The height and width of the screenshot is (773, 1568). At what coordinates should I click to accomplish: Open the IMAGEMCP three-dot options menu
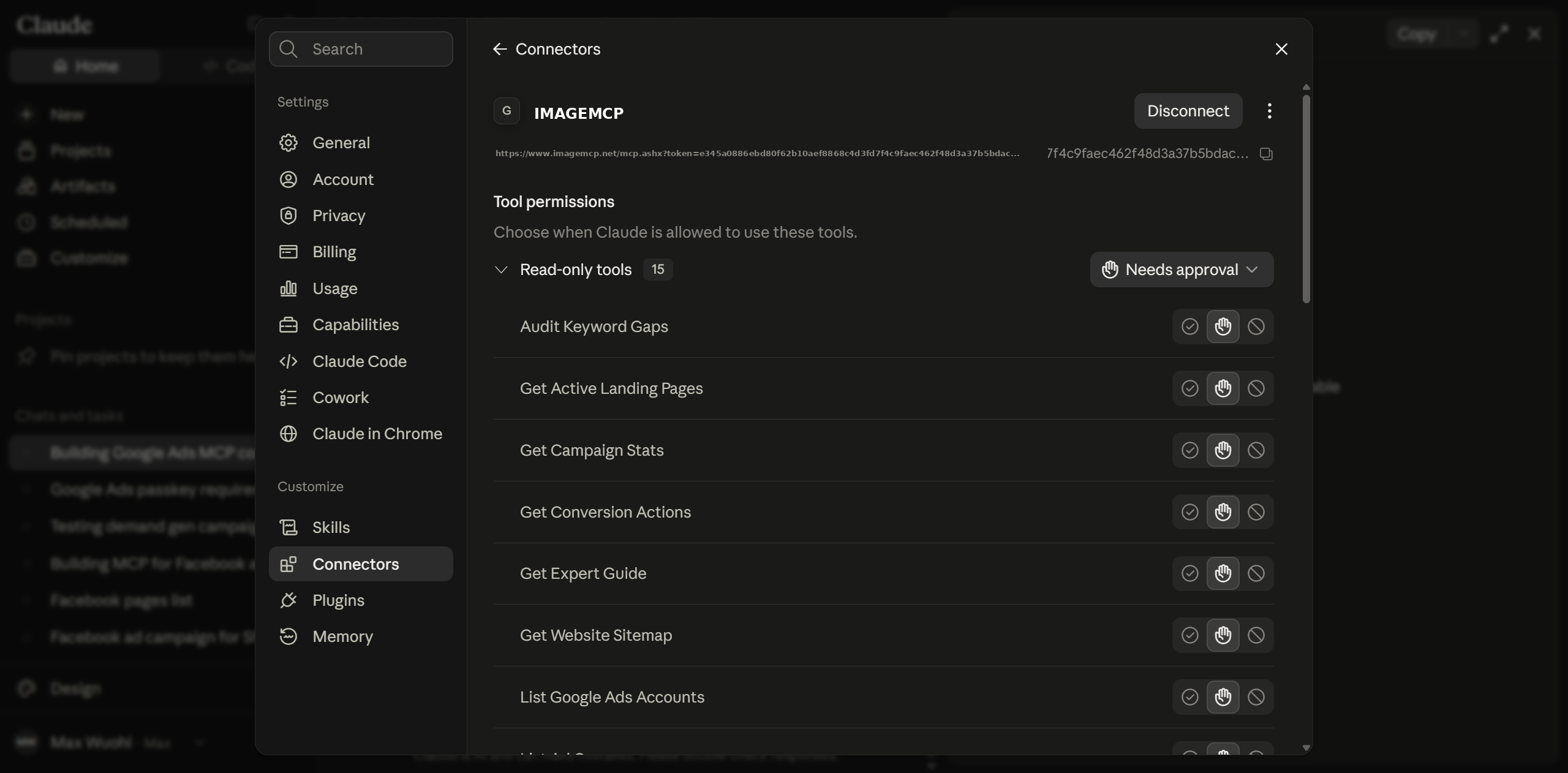point(1269,111)
